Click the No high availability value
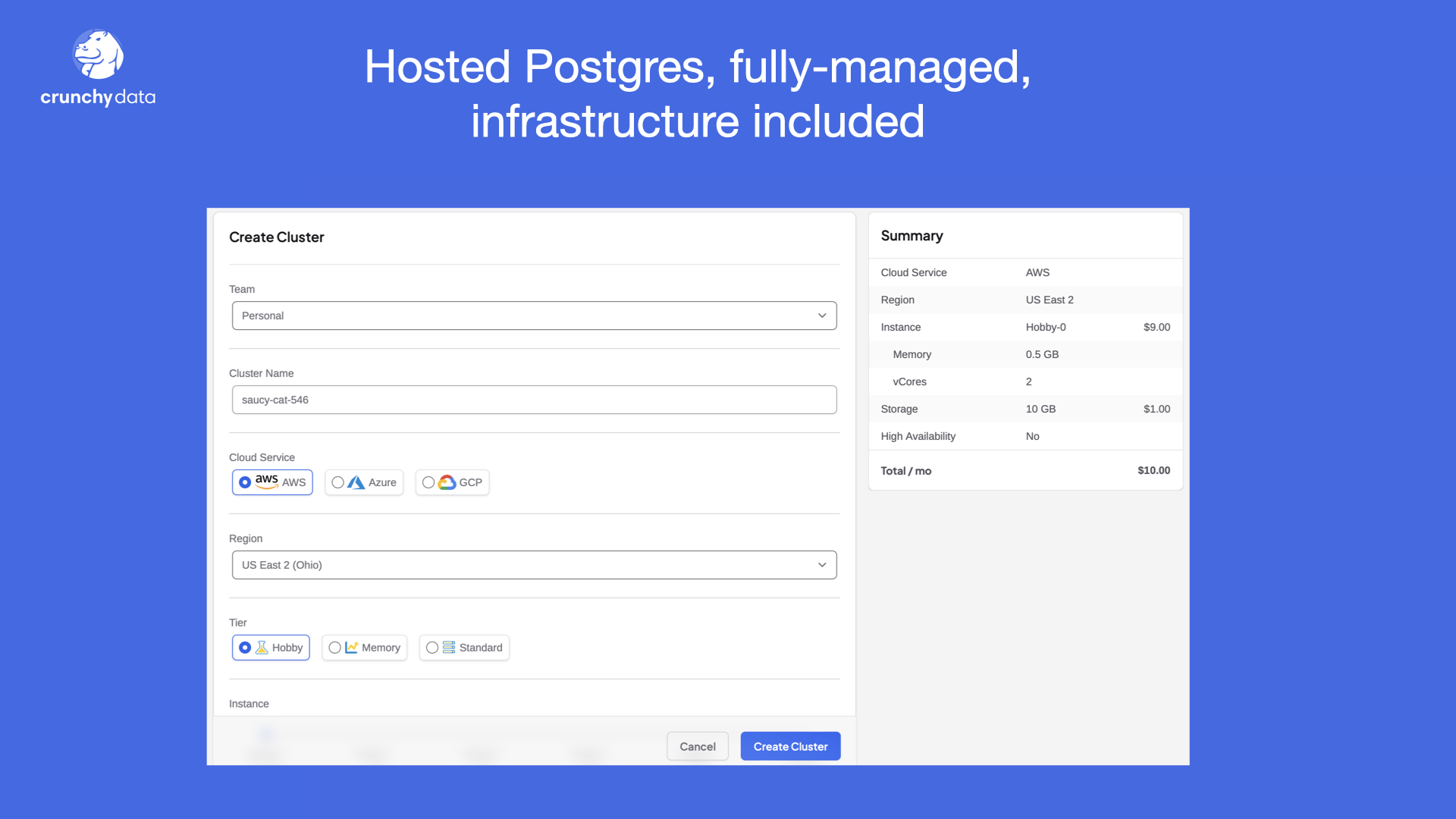This screenshot has width=1456, height=819. (x=1032, y=436)
